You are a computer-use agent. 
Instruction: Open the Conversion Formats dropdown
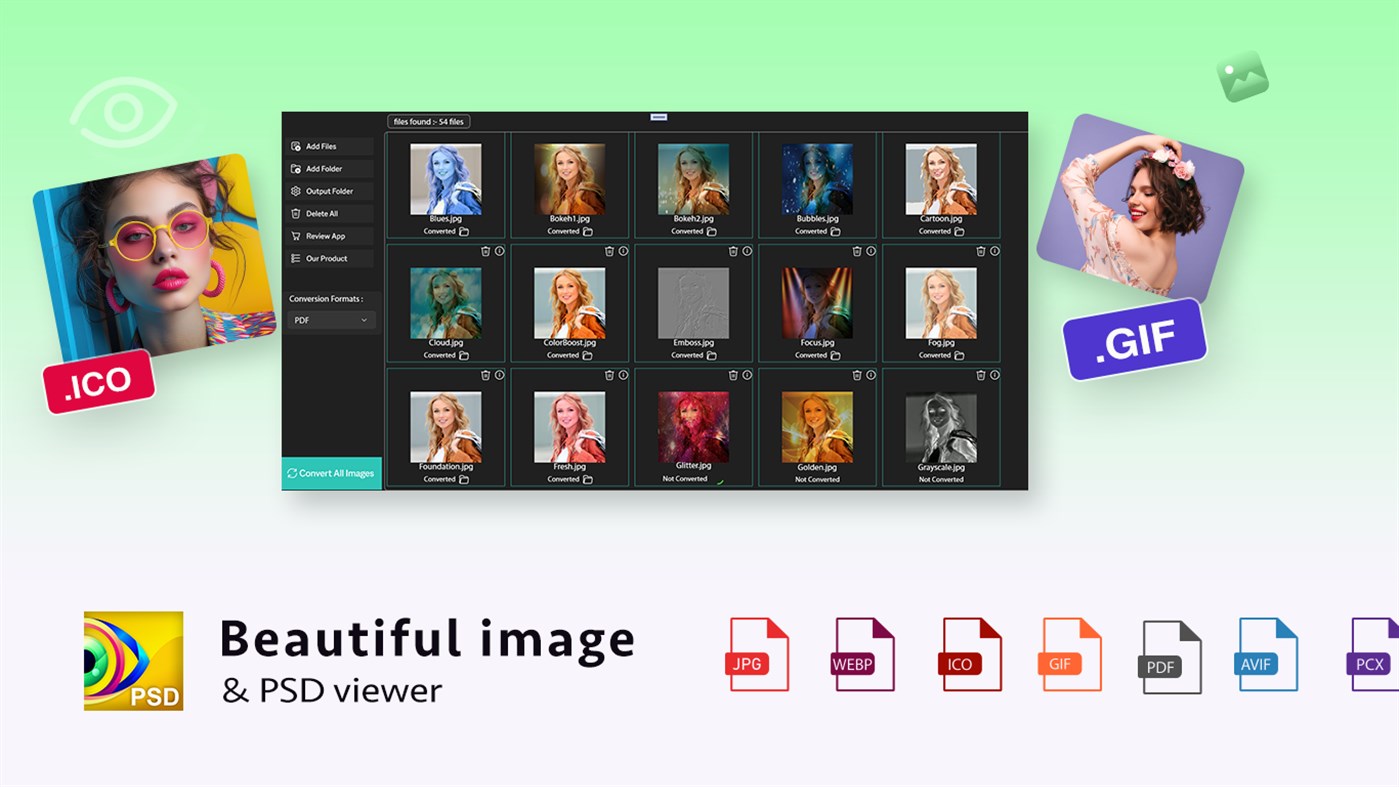pos(331,320)
